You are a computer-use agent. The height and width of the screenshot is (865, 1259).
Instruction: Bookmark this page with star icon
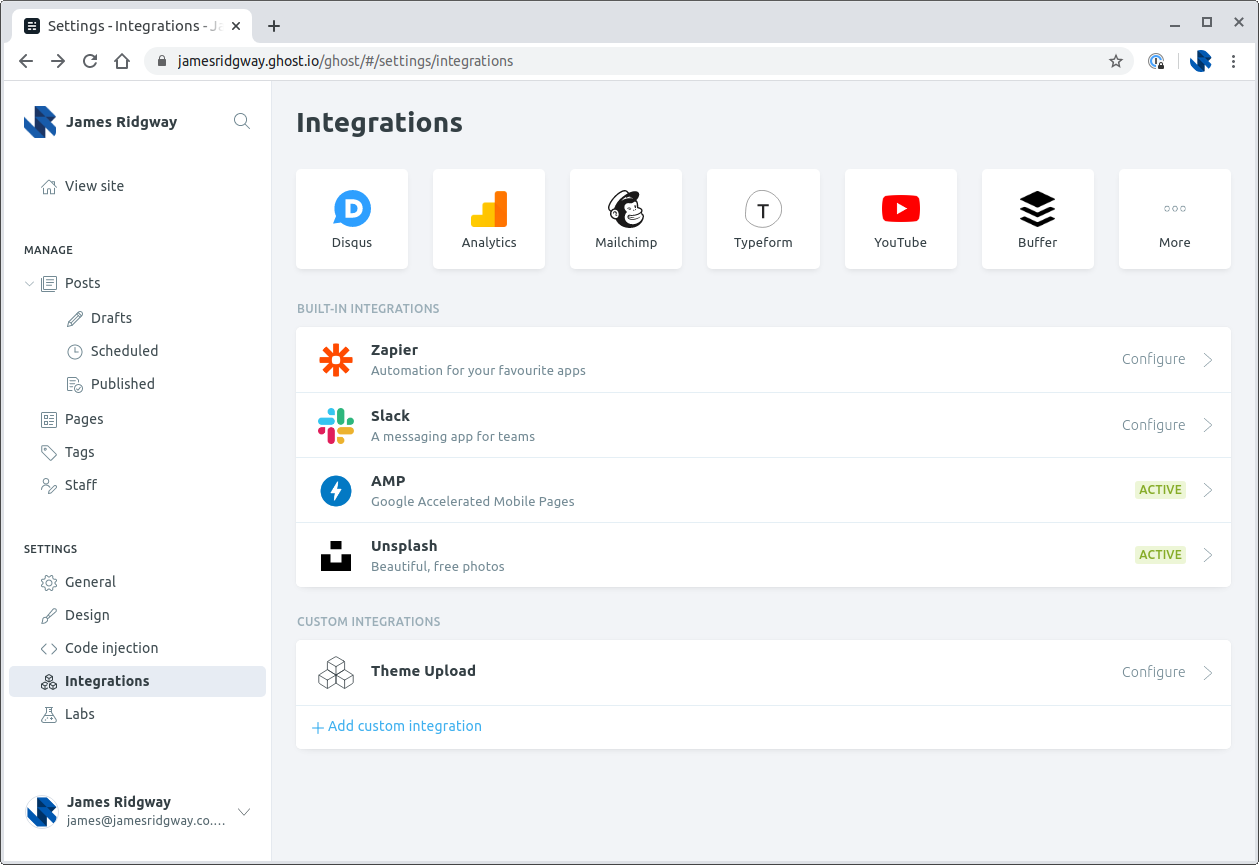[x=1116, y=61]
